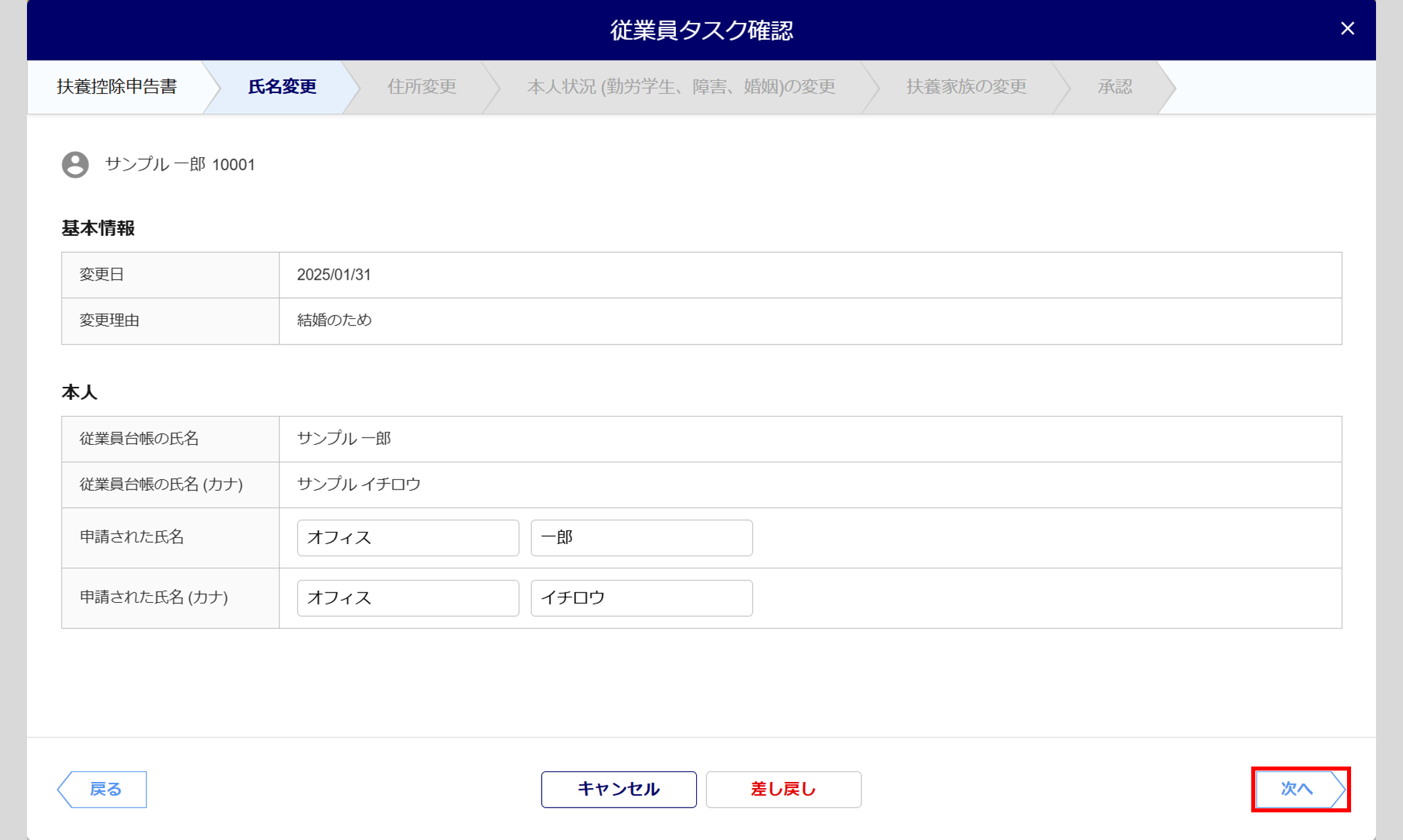Click the employee avatar icon beside サンプル 一郎

click(x=75, y=164)
